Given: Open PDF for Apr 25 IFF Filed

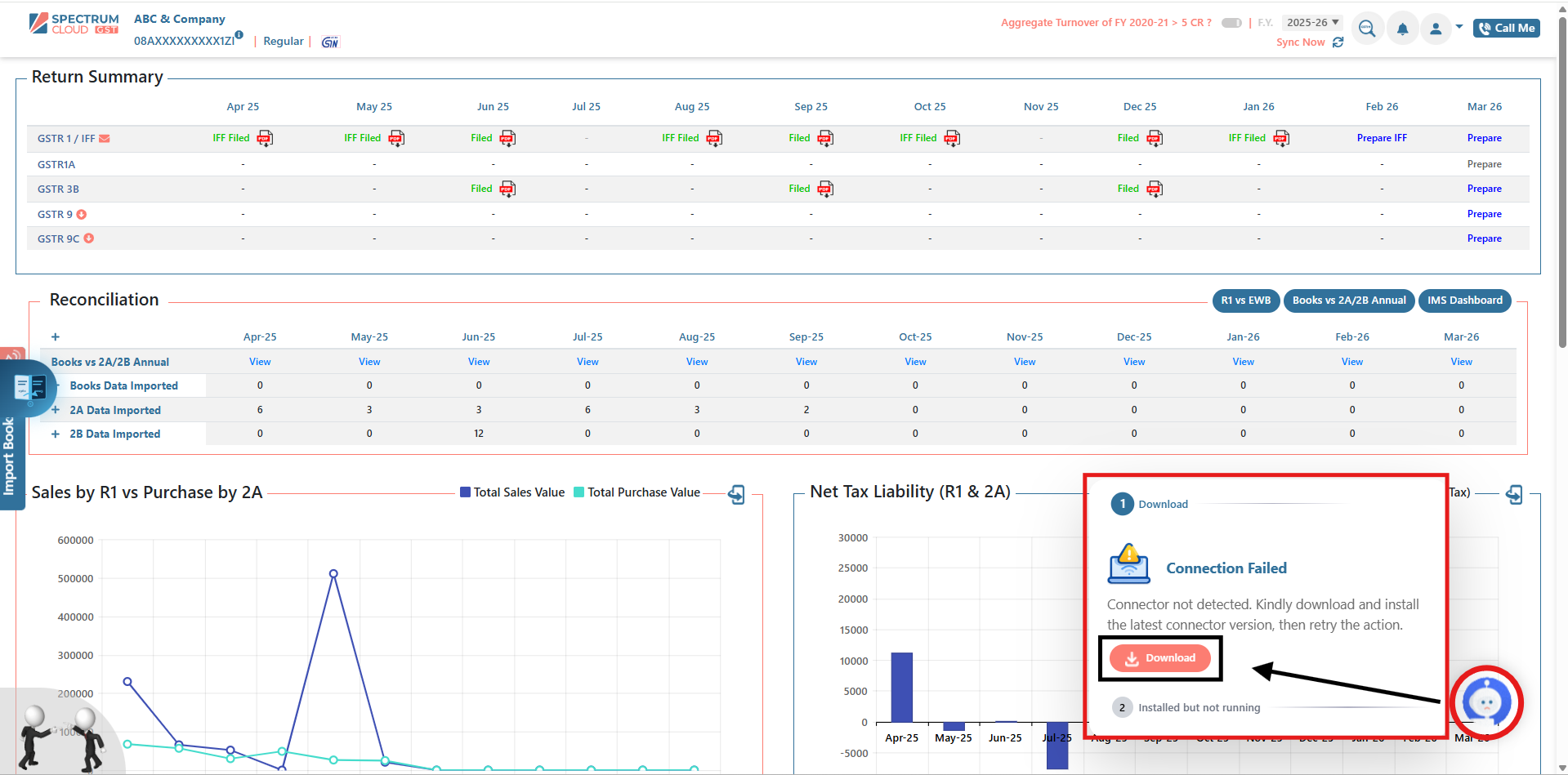Looking at the screenshot, I should click(x=265, y=139).
